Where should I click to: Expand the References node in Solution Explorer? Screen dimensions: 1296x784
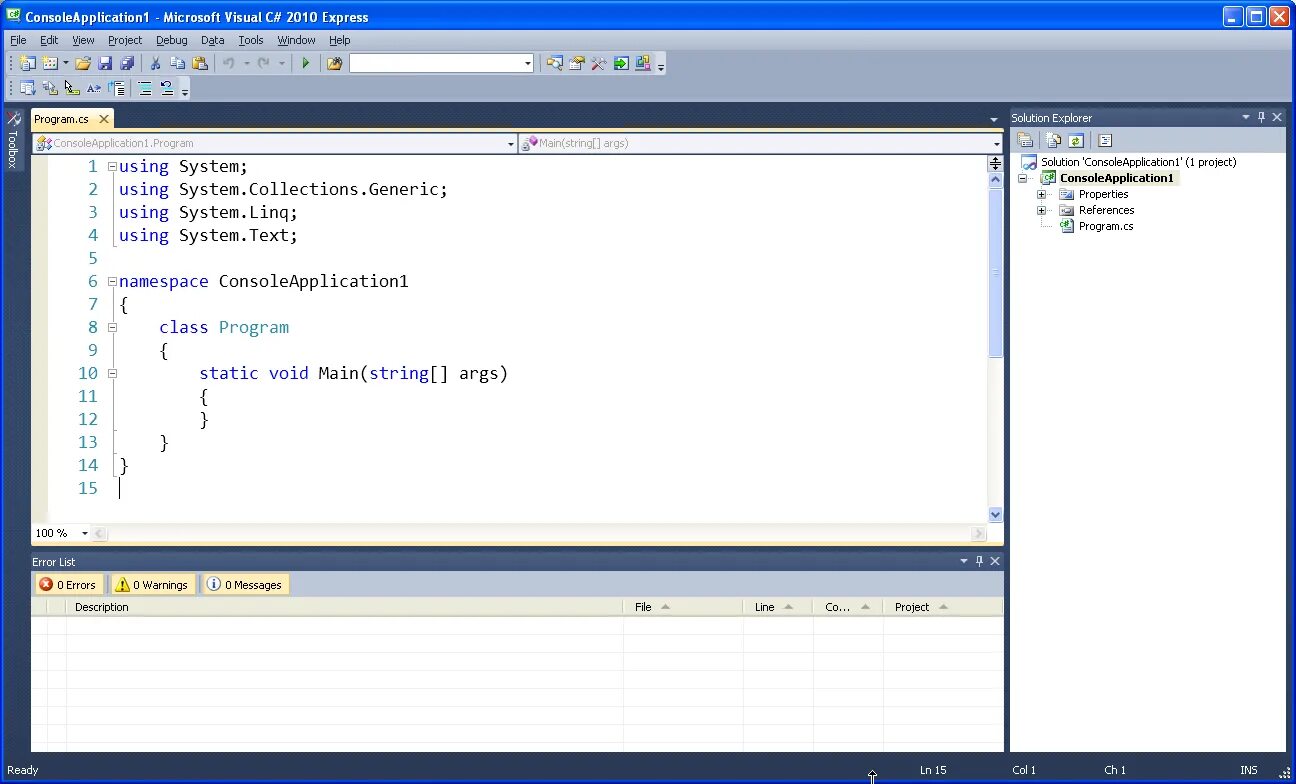click(x=1041, y=210)
